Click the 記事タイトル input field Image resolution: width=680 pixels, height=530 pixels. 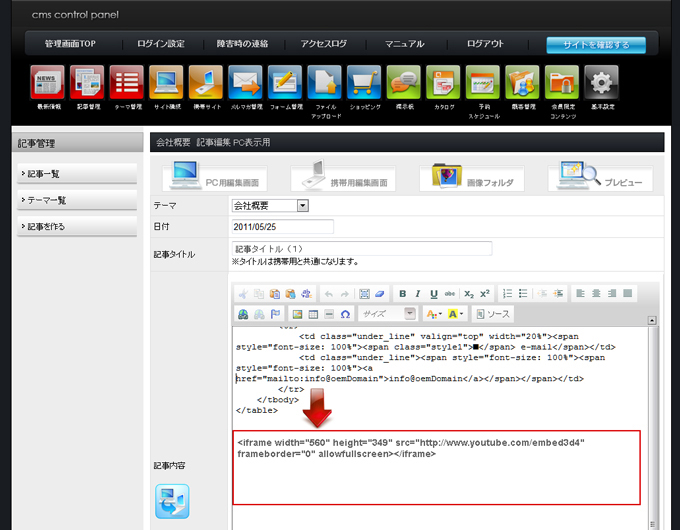[362, 248]
